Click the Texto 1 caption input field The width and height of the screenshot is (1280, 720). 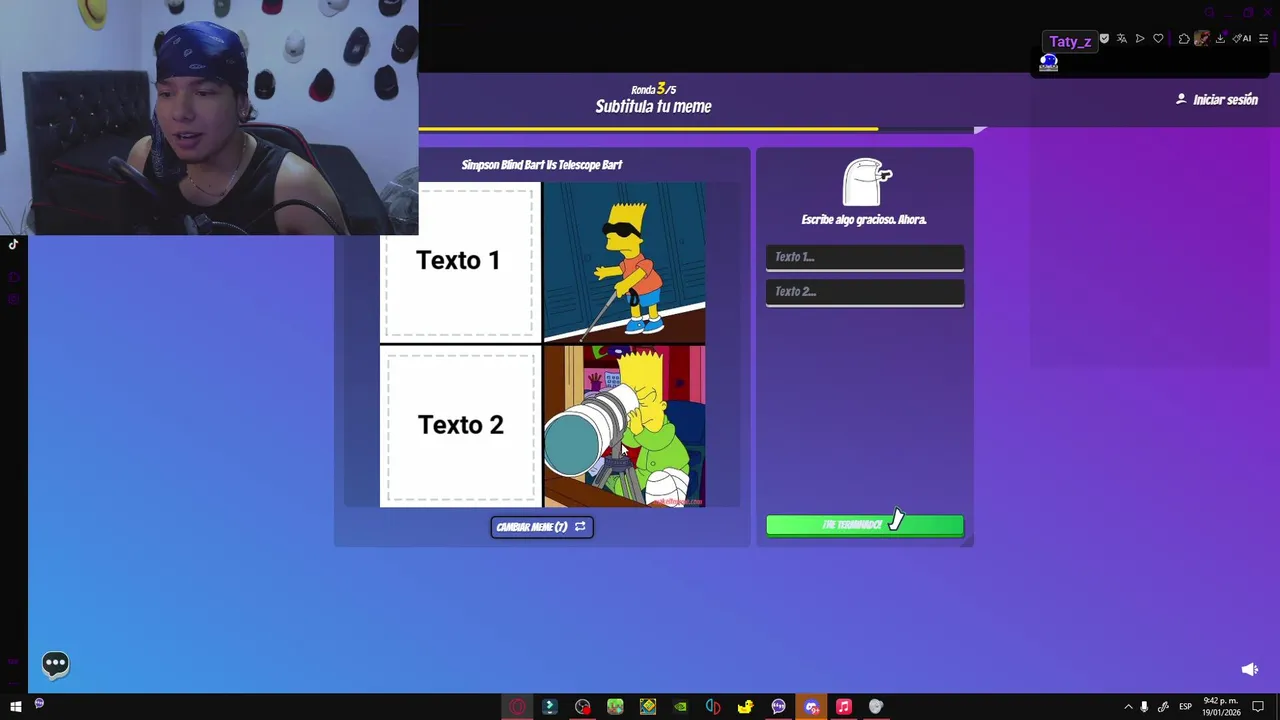pos(865,257)
